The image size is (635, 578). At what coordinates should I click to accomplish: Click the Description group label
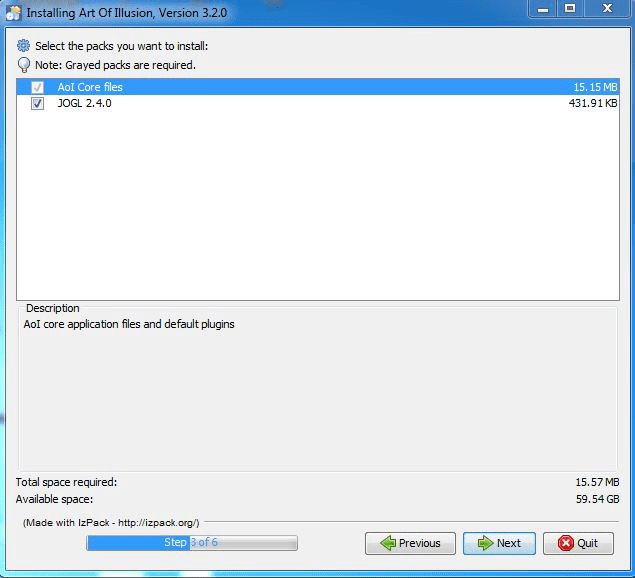53,308
